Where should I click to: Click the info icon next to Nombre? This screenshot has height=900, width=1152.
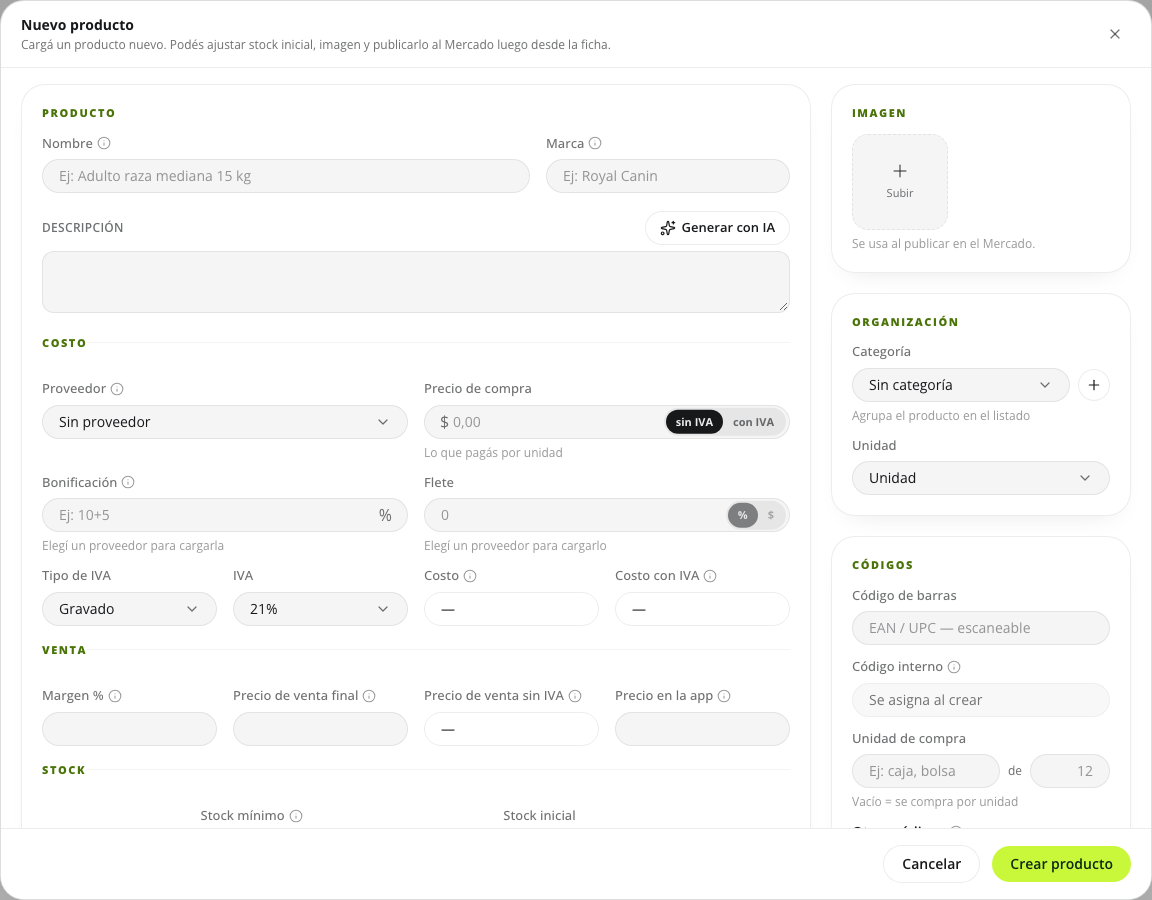104,143
